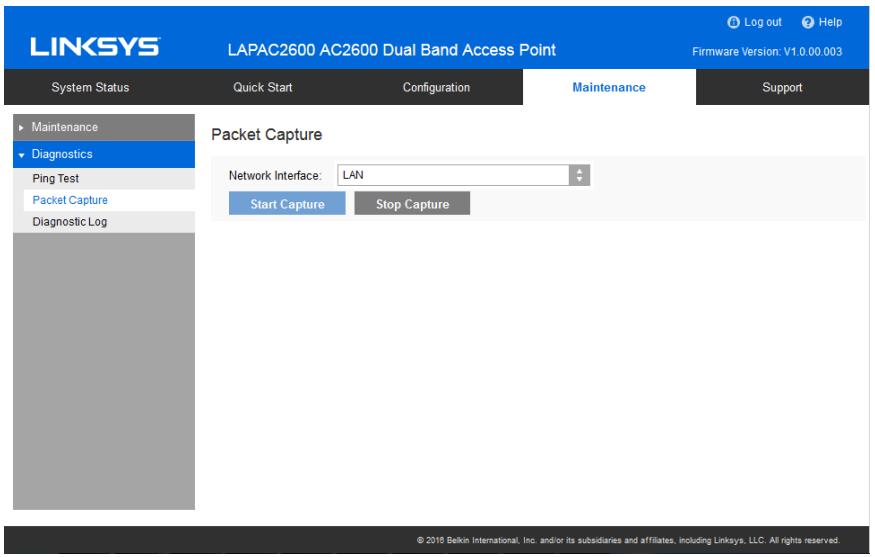This screenshot has width=875, height=557.
Task: Select the Maintenance tab
Action: (x=609, y=88)
